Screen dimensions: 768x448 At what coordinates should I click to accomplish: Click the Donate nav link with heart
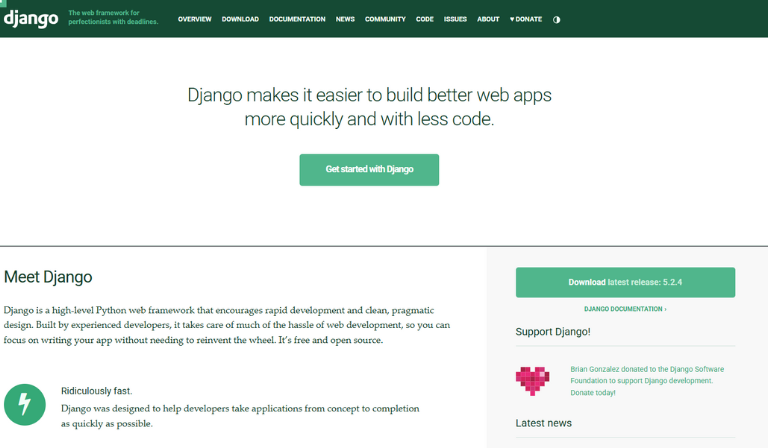(526, 19)
